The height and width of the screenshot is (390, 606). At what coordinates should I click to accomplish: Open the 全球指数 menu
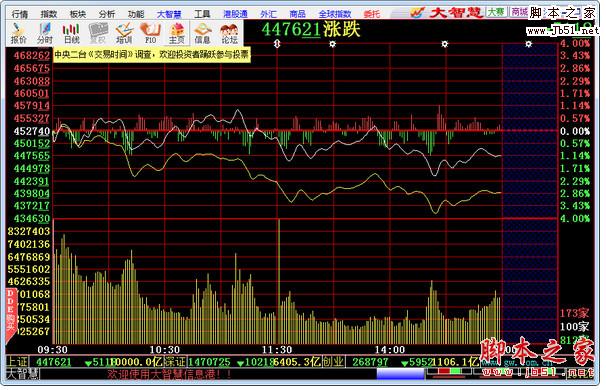click(x=335, y=14)
